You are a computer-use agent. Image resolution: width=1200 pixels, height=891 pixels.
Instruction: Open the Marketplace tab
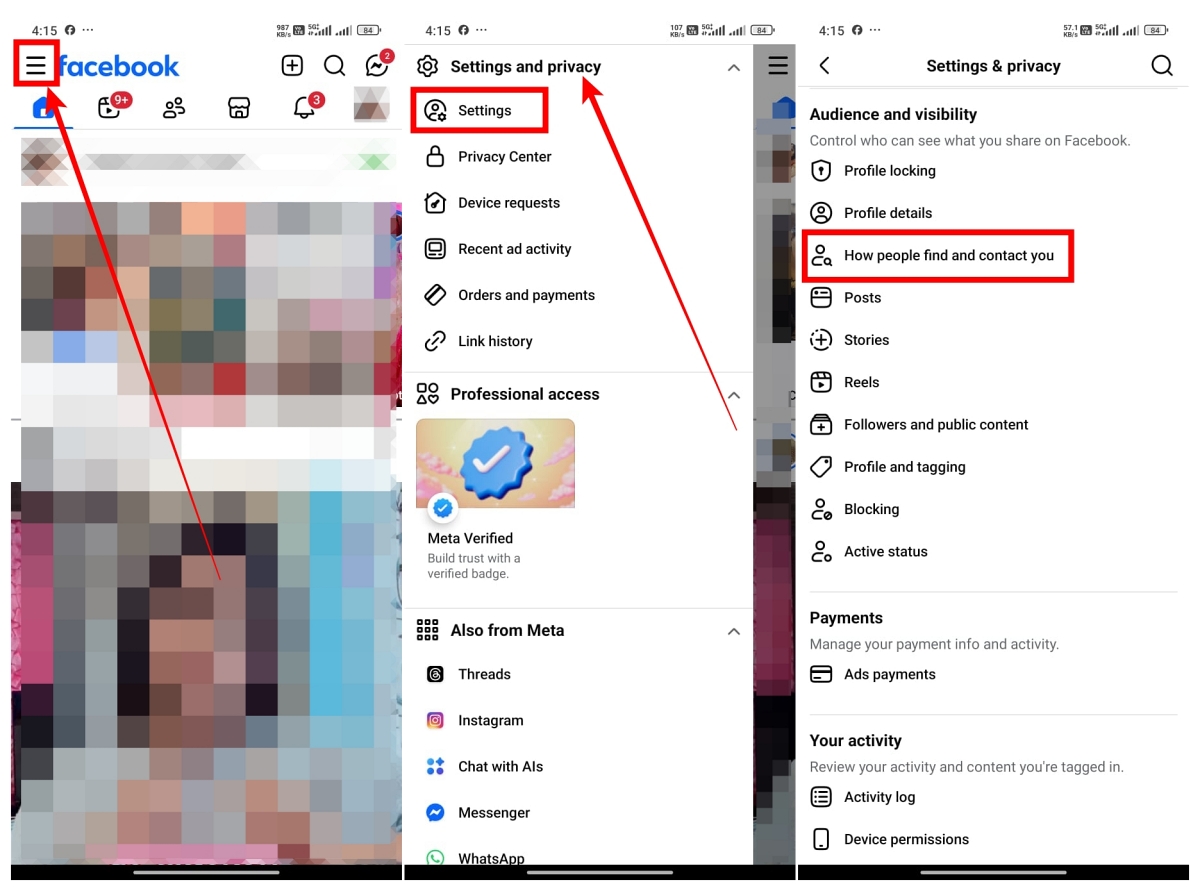pyautogui.click(x=238, y=108)
